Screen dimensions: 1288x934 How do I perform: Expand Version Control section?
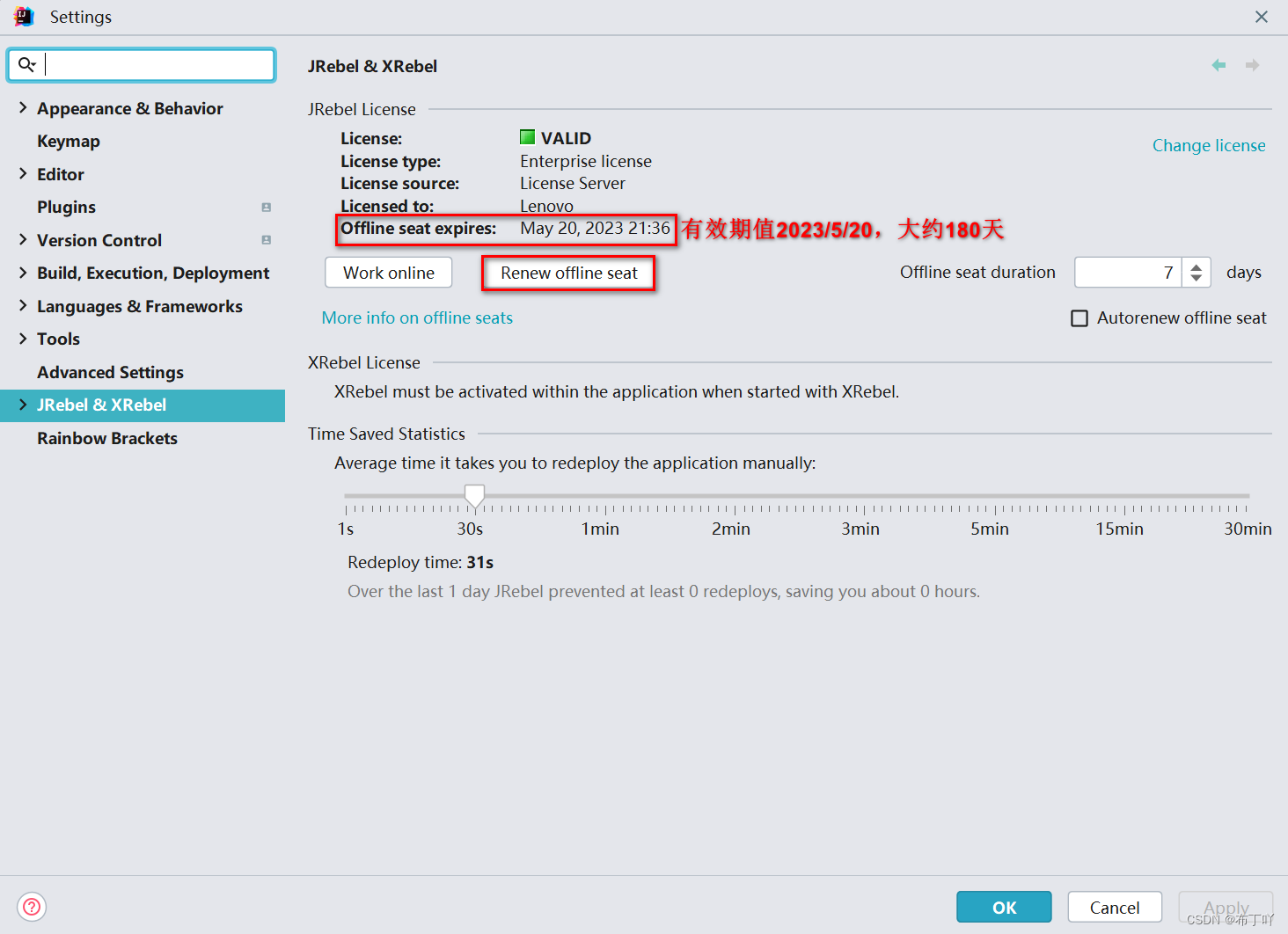tap(23, 240)
